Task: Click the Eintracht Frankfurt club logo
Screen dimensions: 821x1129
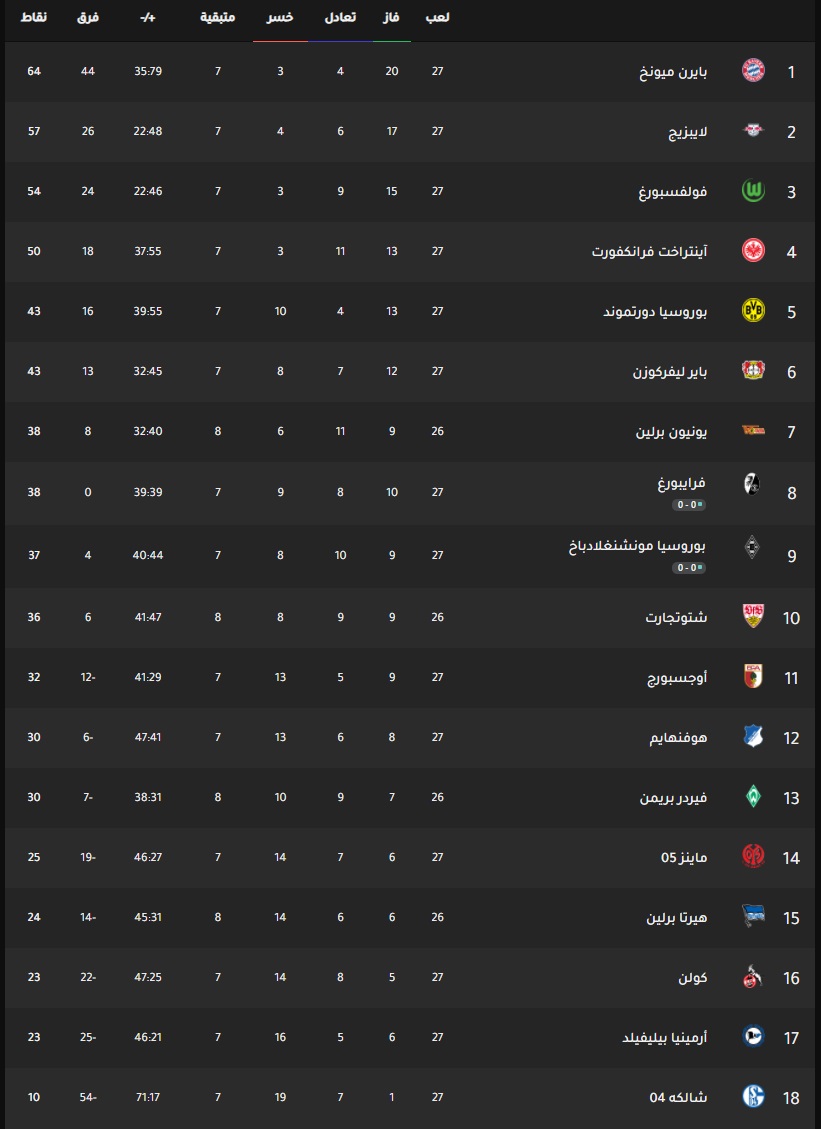Action: tap(753, 251)
